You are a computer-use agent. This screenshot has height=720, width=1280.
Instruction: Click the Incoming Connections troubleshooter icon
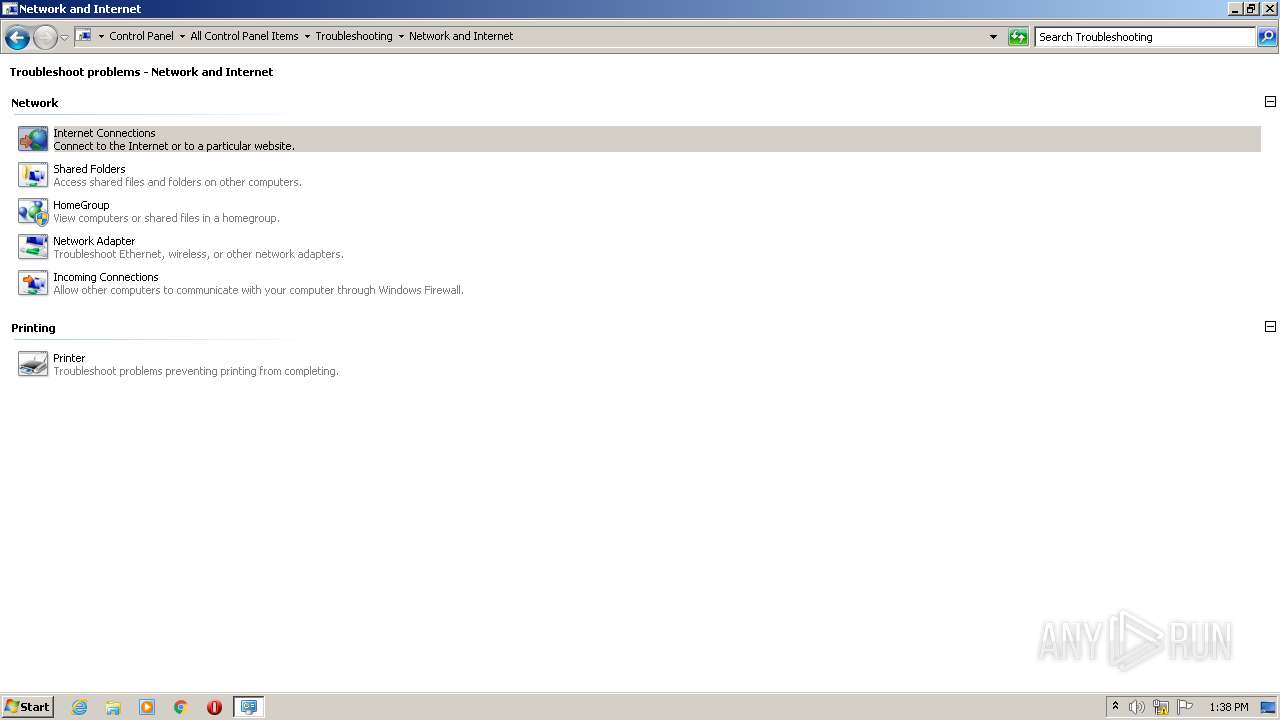click(33, 283)
